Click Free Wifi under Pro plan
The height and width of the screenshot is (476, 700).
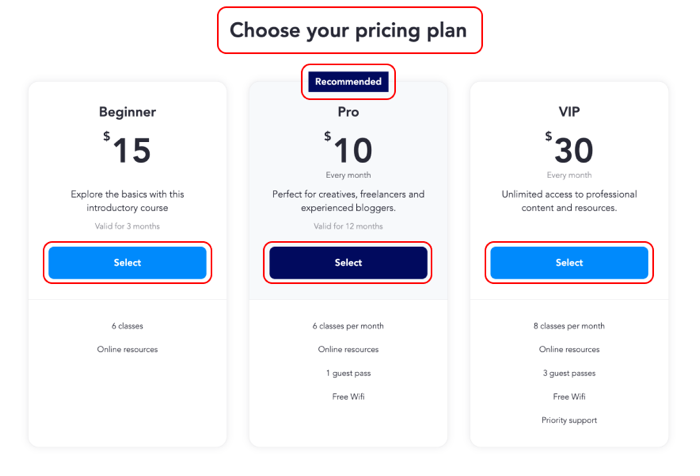[x=348, y=397]
